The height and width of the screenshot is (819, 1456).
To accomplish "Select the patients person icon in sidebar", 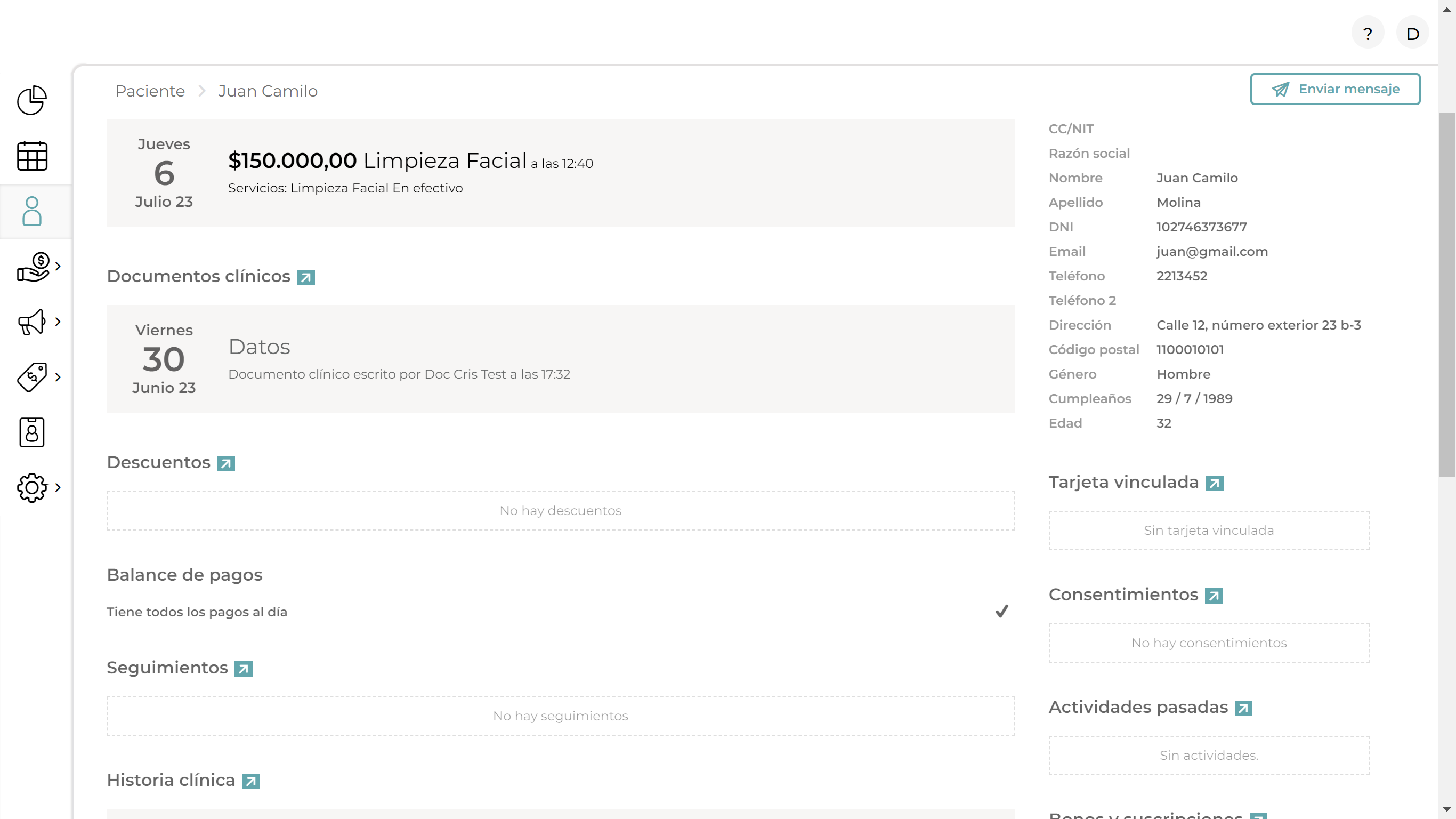I will [x=31, y=211].
